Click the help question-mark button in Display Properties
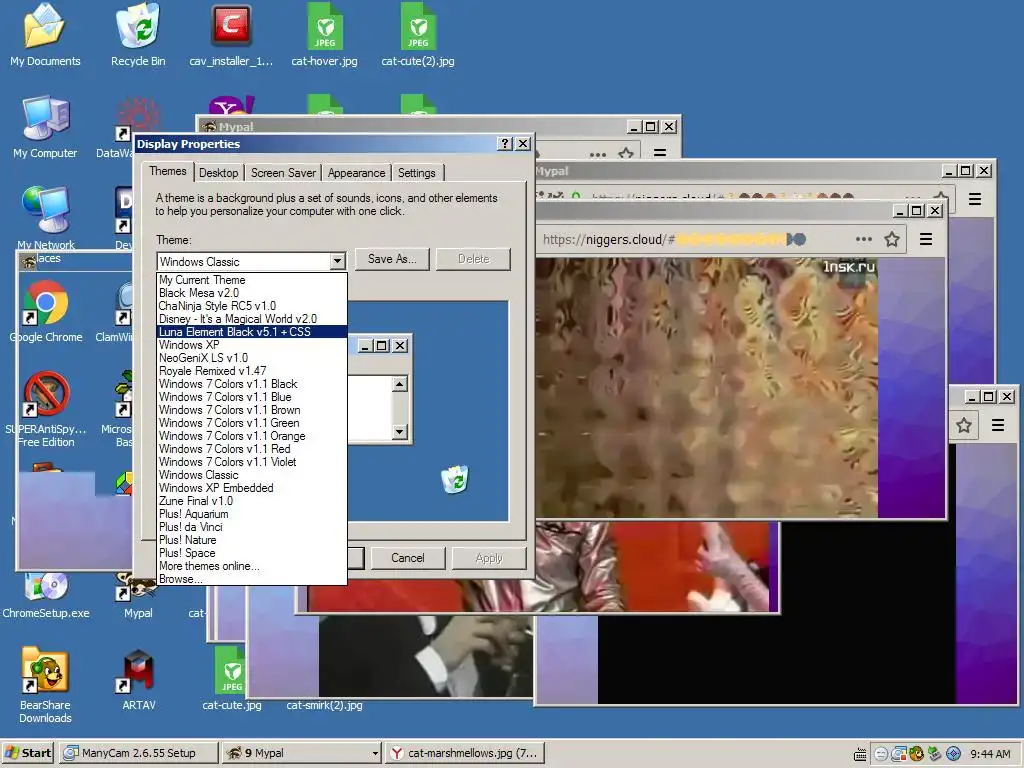 (505, 144)
